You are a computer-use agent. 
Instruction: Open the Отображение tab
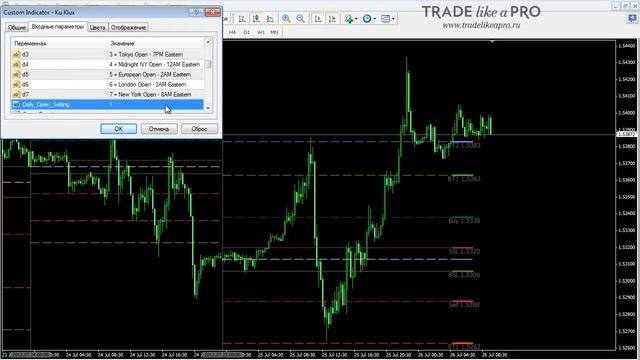[128, 27]
